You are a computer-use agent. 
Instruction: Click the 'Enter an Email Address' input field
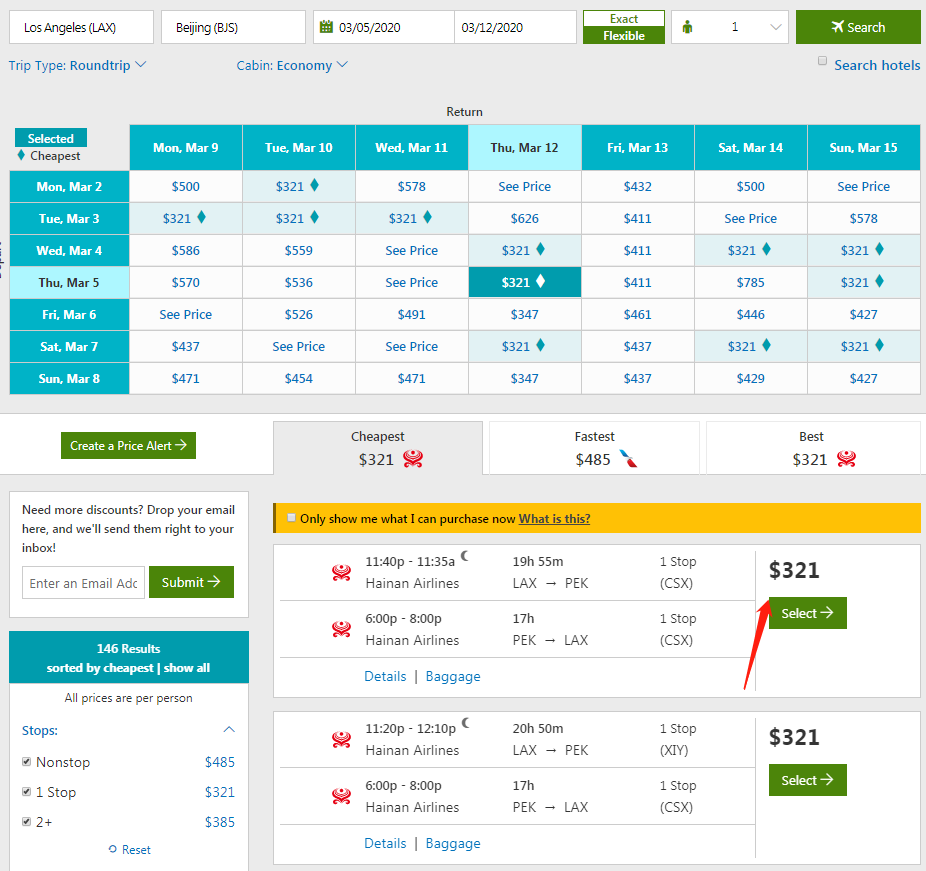[x=83, y=583]
